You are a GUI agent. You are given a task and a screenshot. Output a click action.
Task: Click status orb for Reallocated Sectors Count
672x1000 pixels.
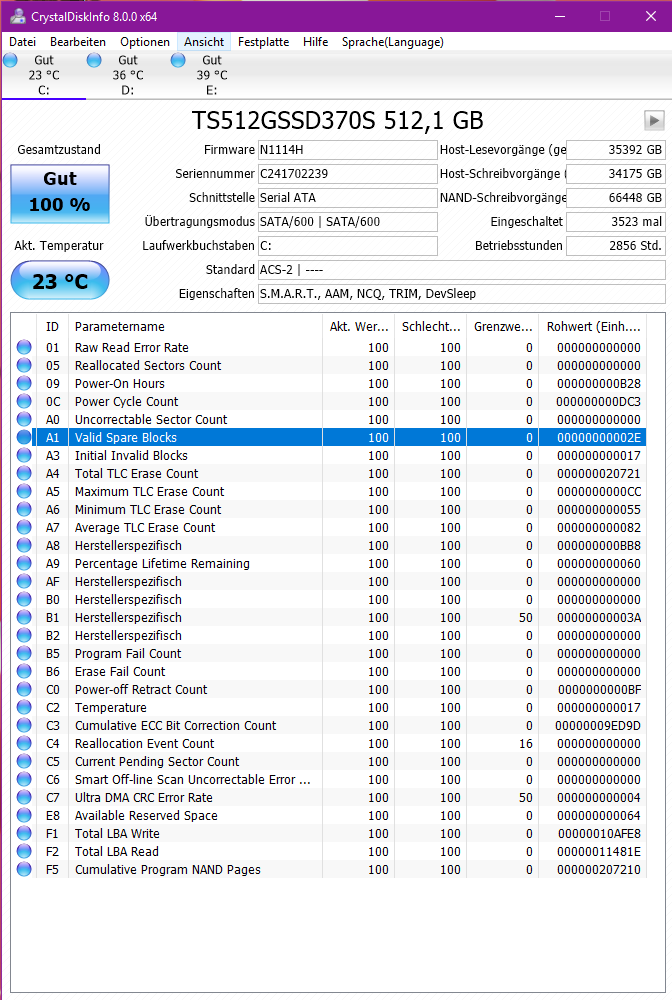coord(24,365)
